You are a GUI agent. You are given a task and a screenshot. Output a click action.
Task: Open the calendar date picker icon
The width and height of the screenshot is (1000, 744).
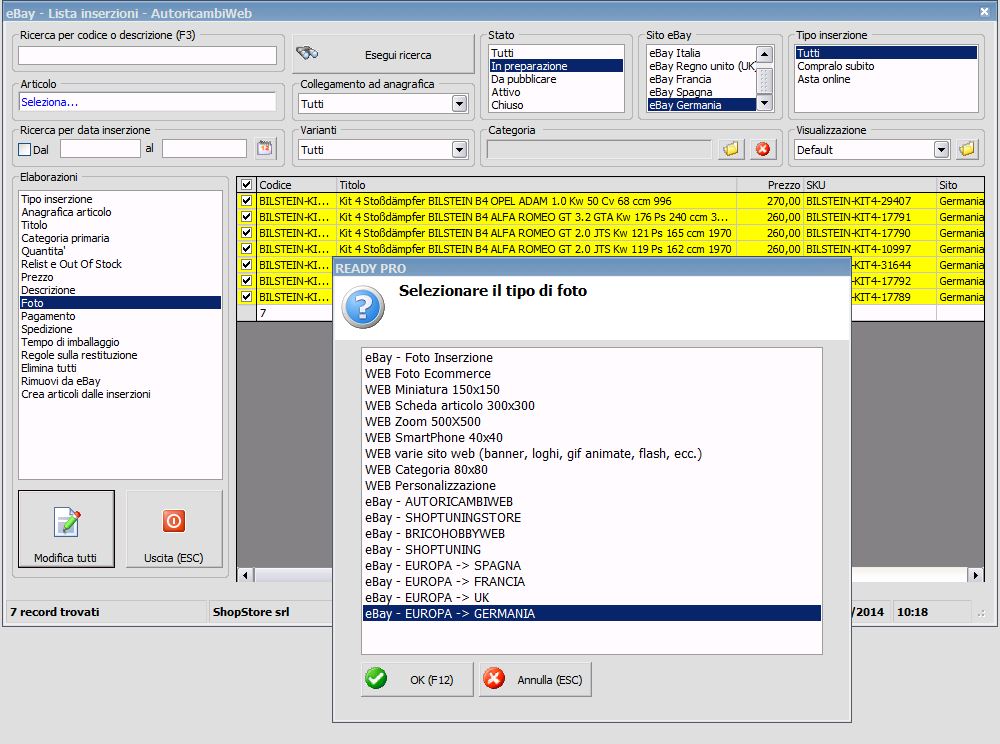[265, 149]
